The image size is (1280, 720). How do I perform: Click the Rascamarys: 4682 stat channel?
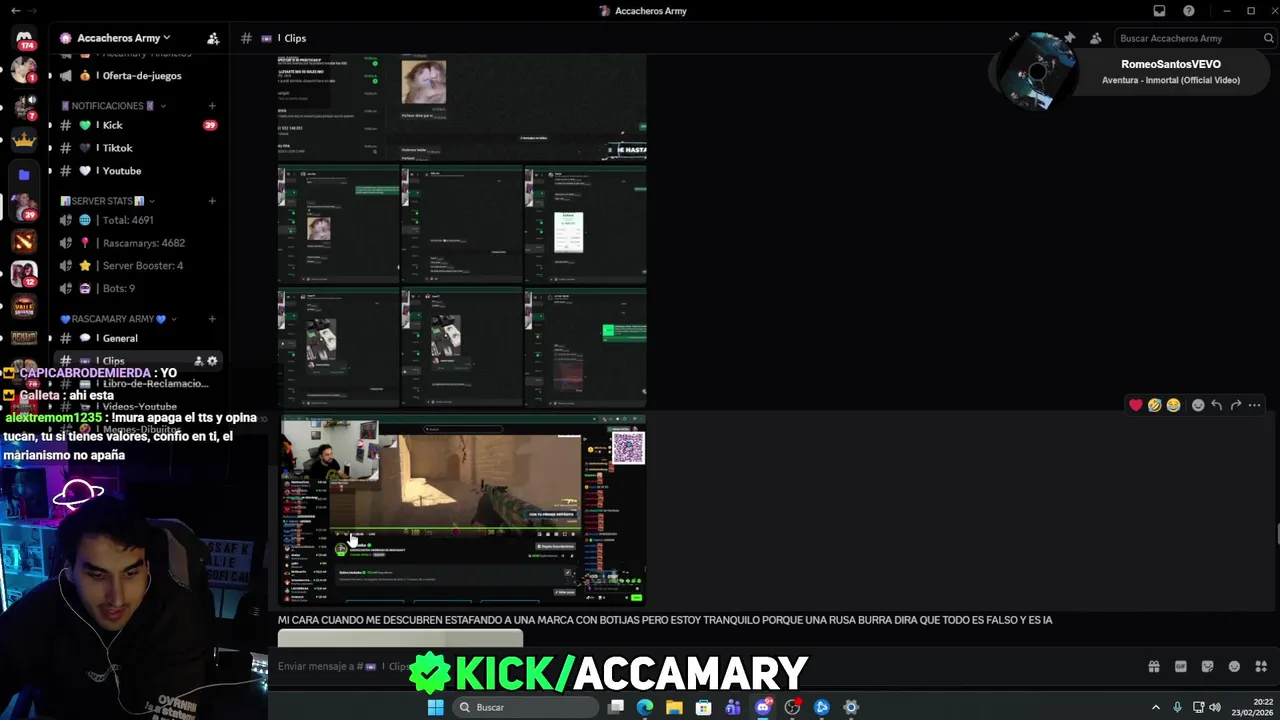[x=138, y=243]
